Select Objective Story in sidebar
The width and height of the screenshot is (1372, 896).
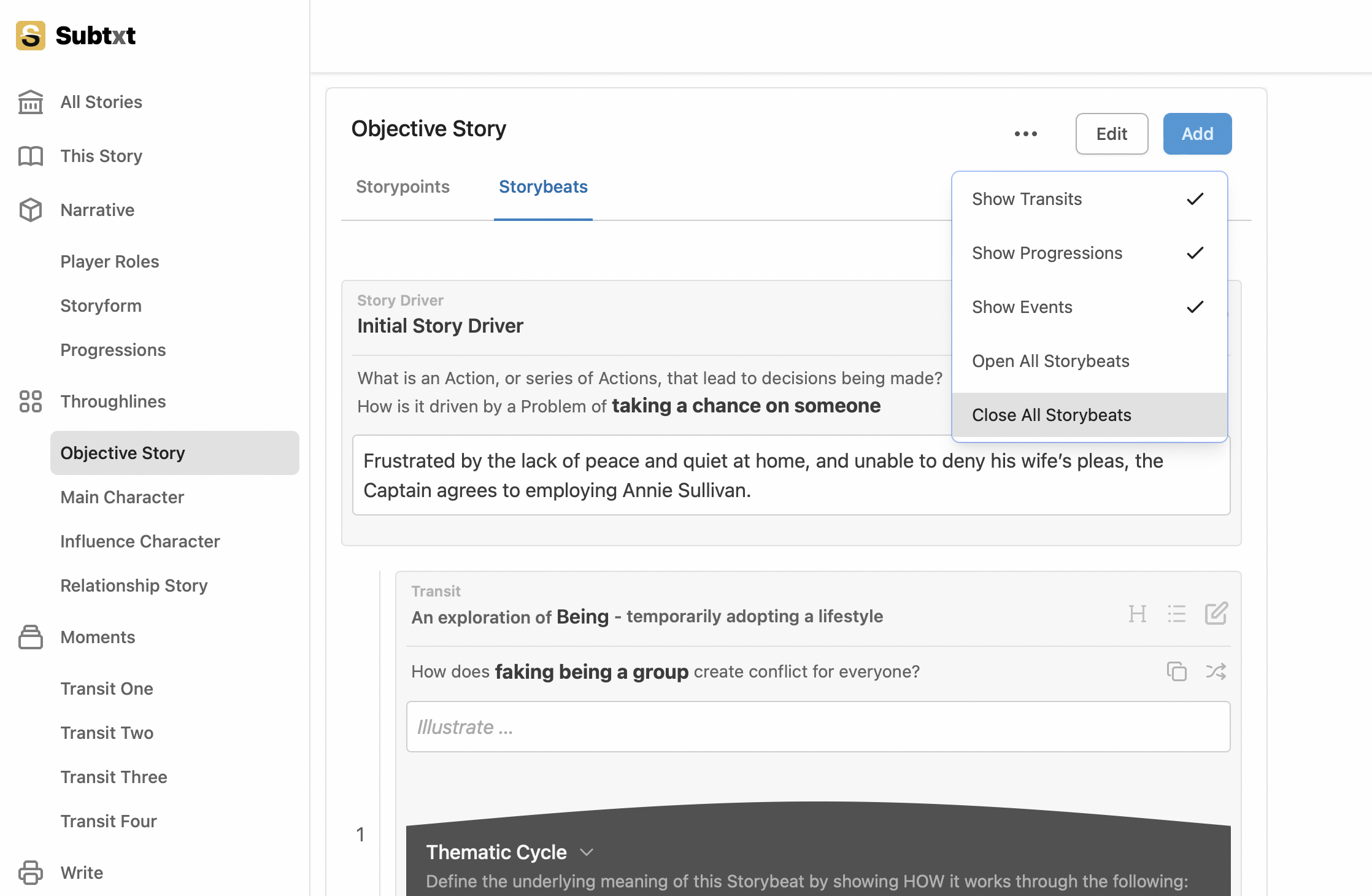pos(175,453)
